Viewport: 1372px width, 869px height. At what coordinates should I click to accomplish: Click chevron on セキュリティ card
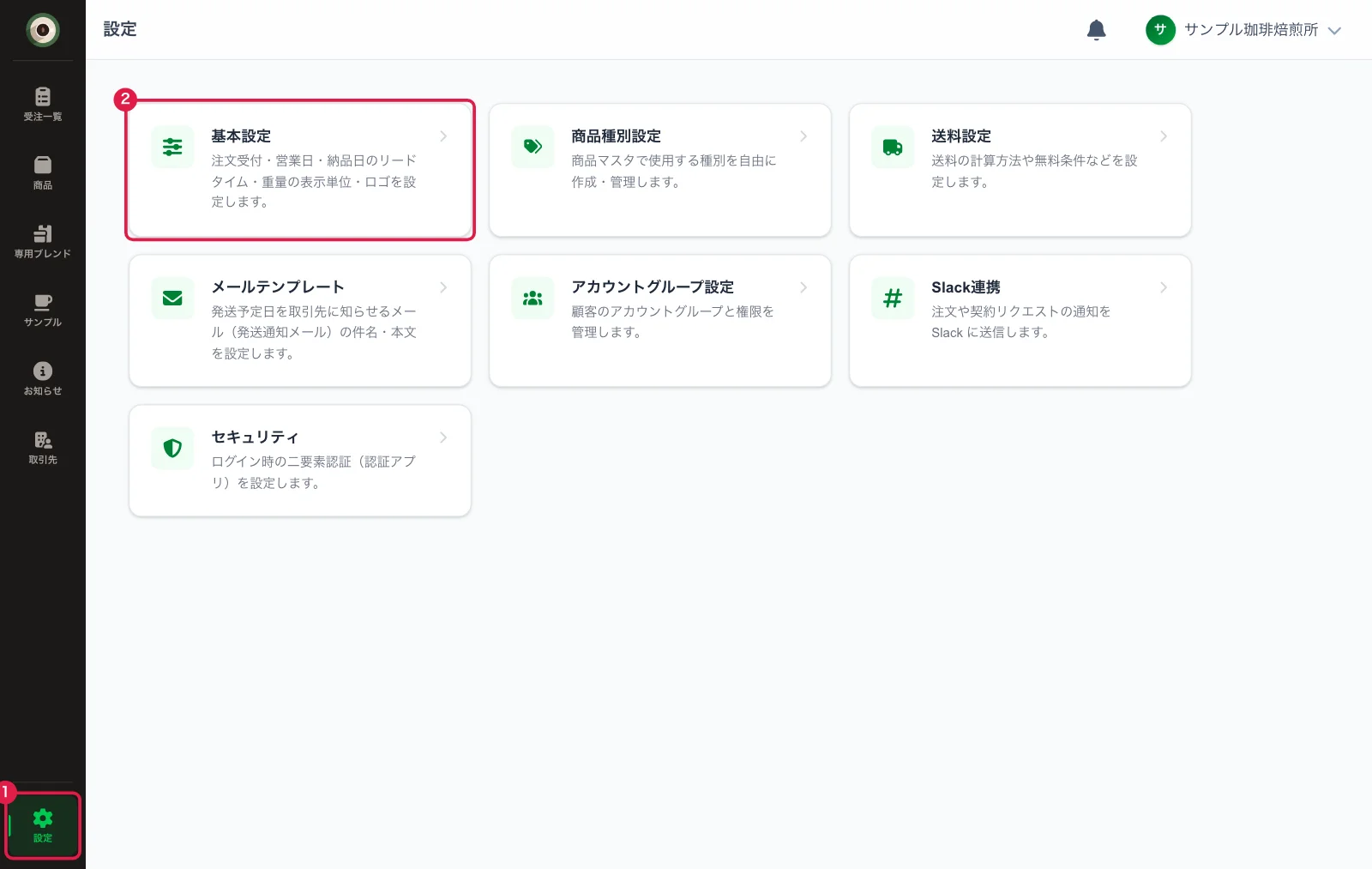click(x=443, y=438)
